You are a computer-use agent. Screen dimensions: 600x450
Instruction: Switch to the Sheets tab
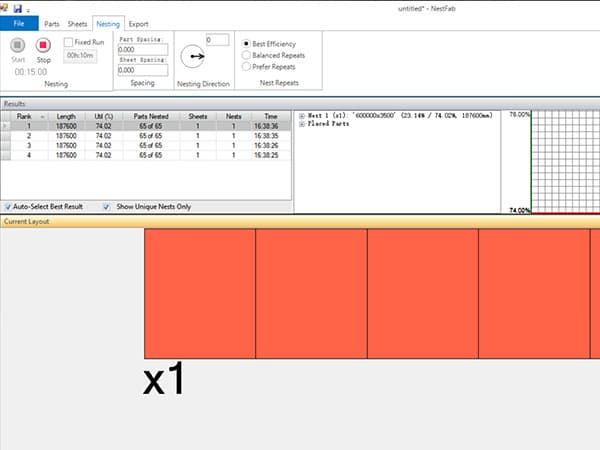click(x=77, y=24)
